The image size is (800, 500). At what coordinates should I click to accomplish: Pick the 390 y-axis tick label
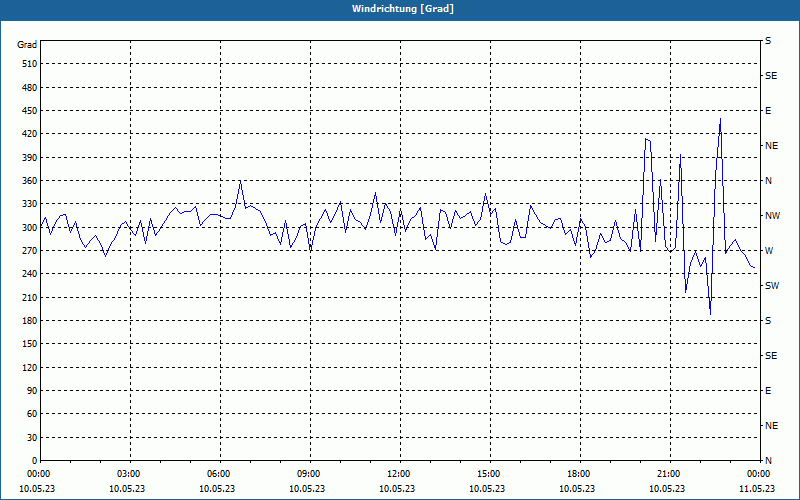coord(30,158)
